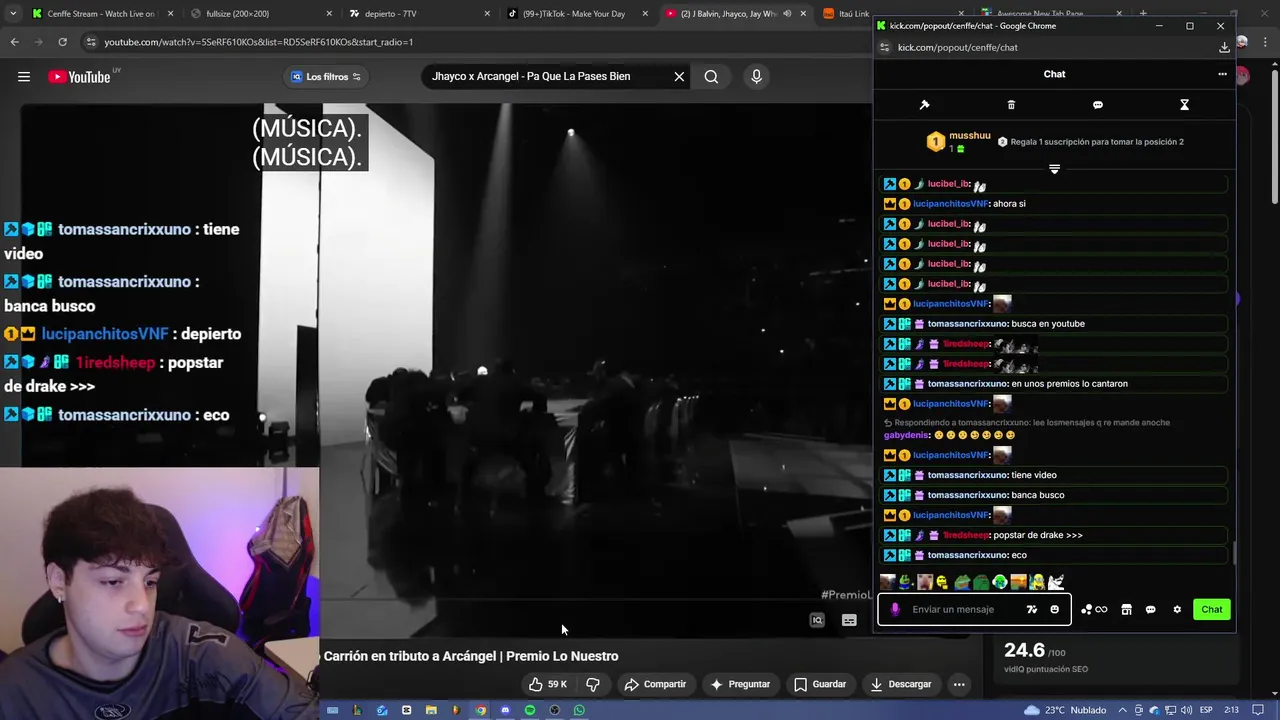The height and width of the screenshot is (720, 1280).
Task: Click the hourglass slow mode icon
Action: [1184, 105]
